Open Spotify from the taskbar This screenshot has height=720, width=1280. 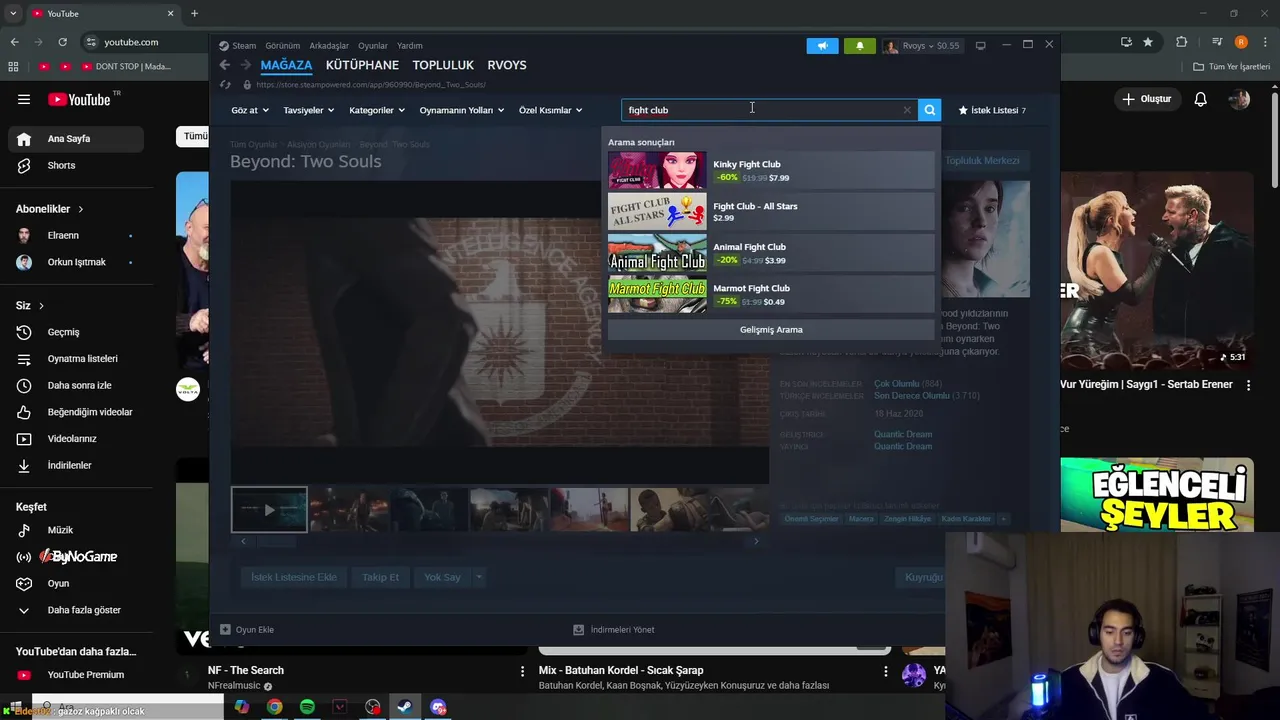pos(307,707)
